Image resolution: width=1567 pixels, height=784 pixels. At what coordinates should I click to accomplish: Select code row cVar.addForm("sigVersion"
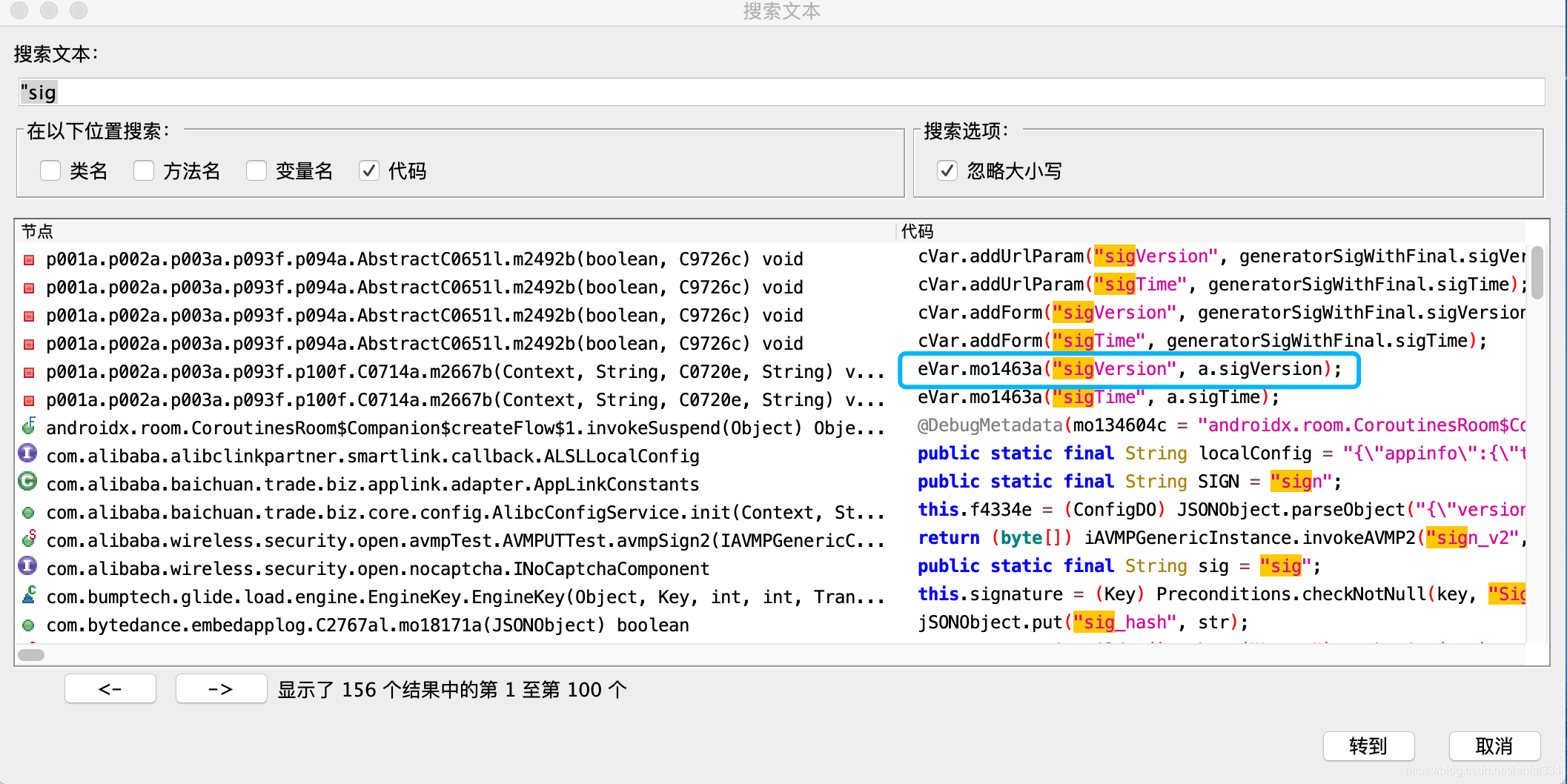point(1221,313)
